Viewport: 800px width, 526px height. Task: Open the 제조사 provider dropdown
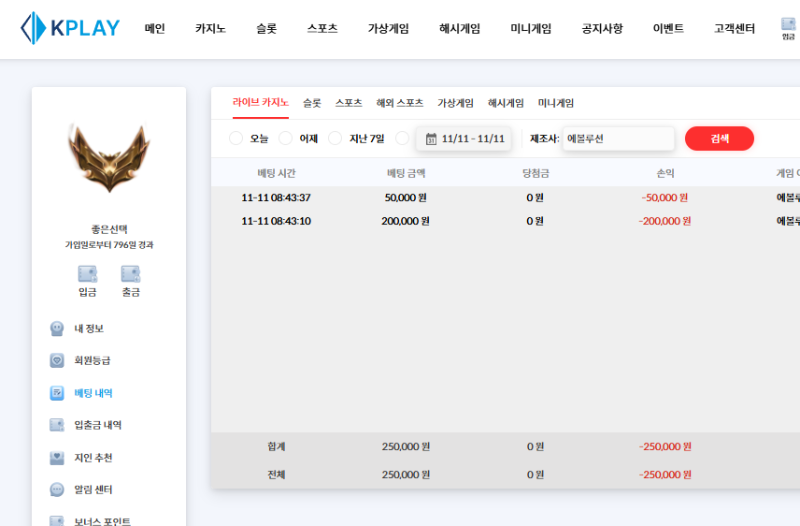618,139
